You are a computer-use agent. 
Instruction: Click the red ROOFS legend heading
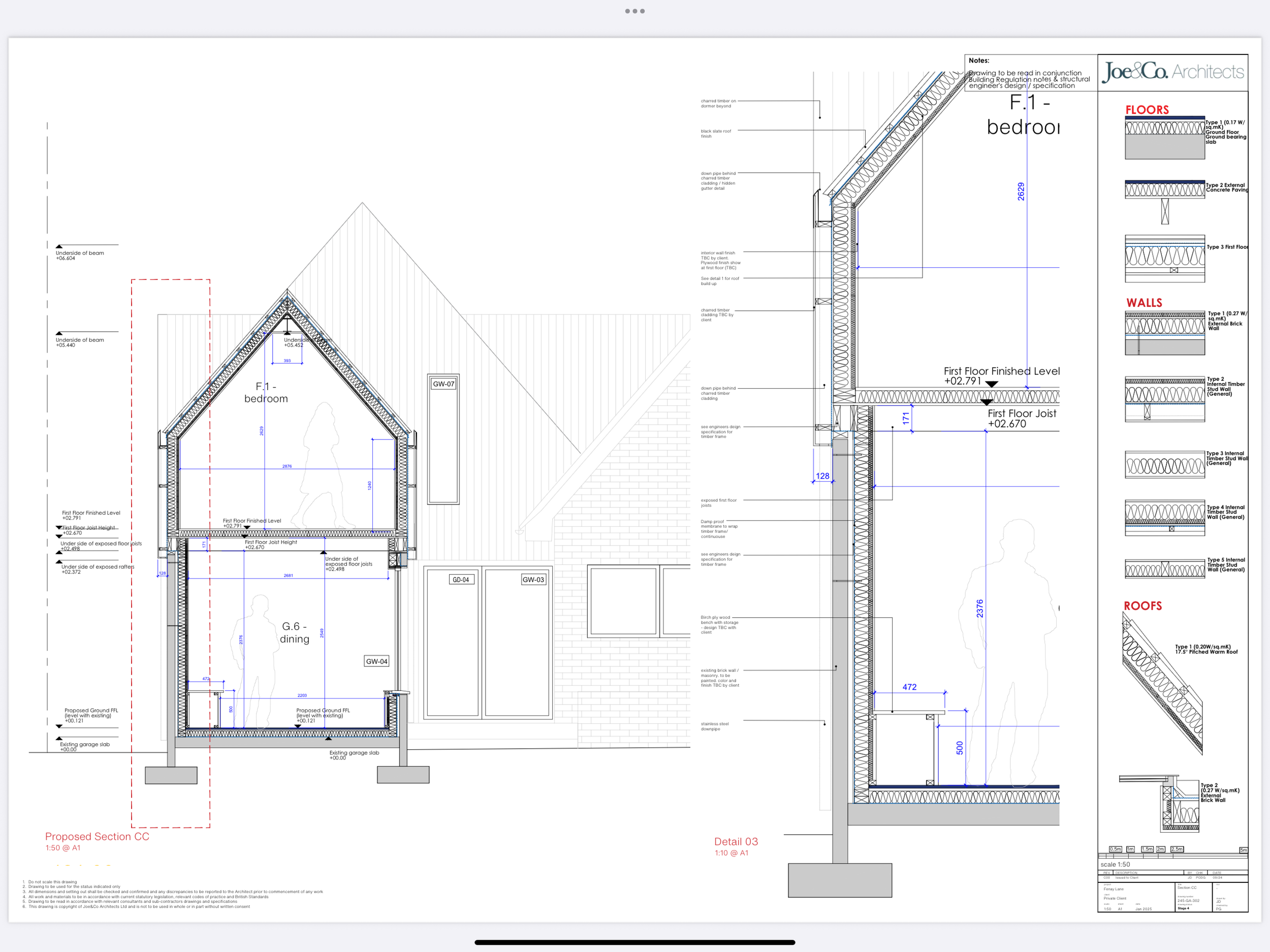[x=1142, y=606]
